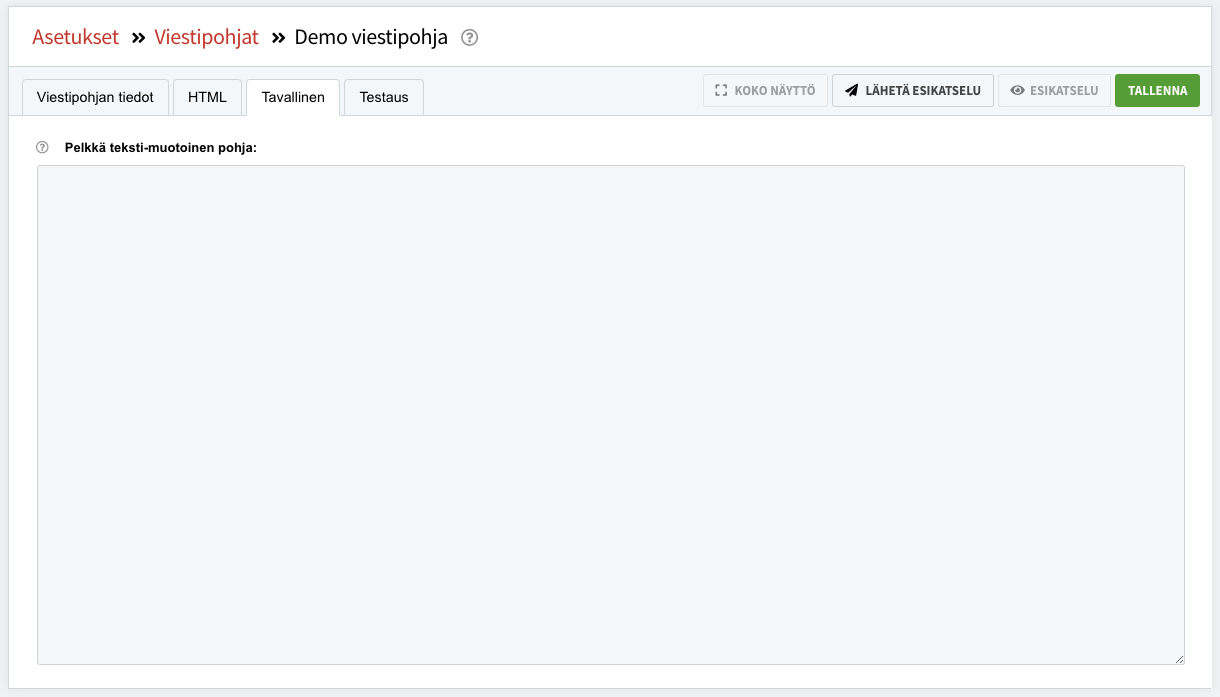
Task: Open help icon beside Demo viestipohja title
Action: coord(470,38)
